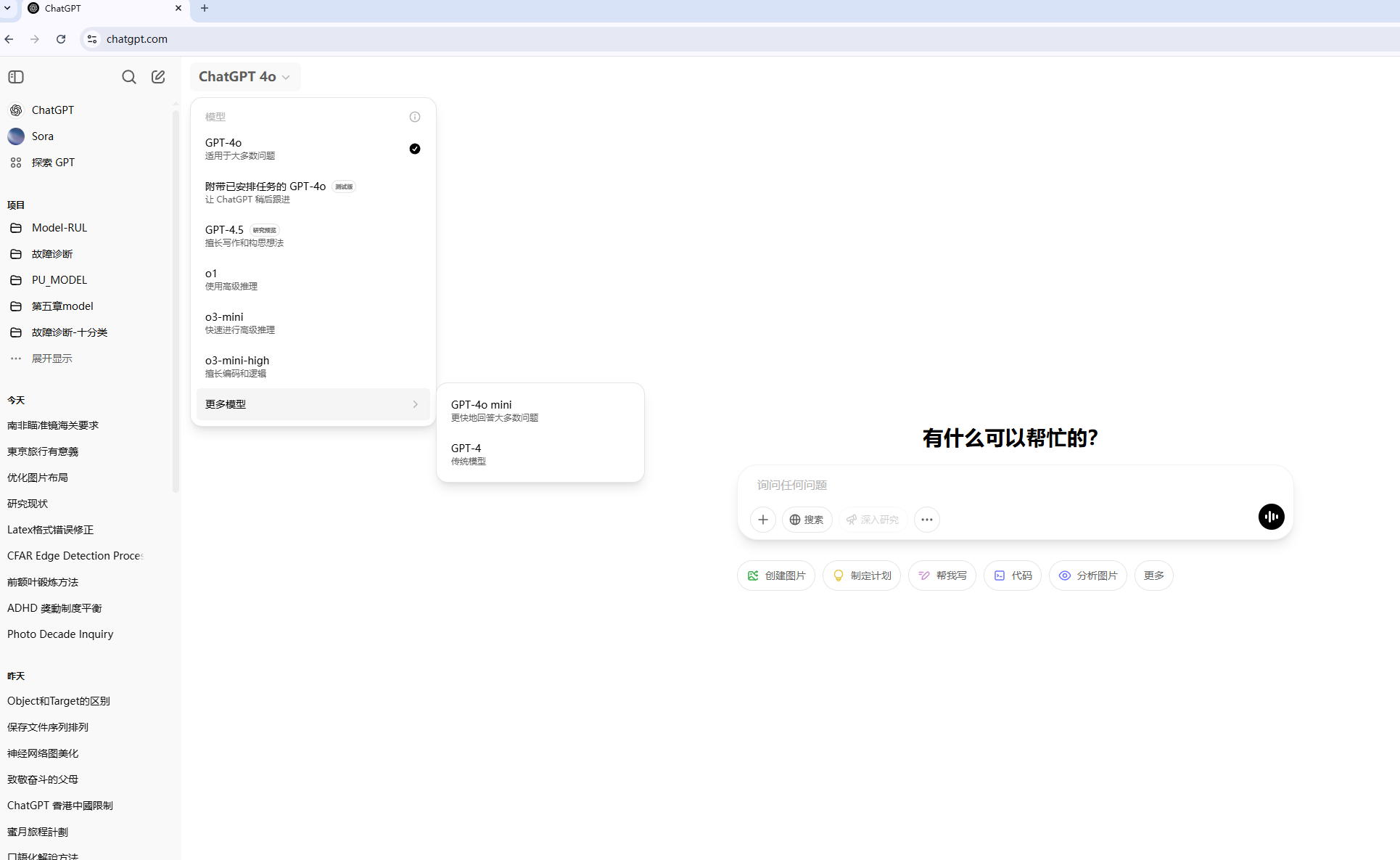Open the tab search chevron at the top left
The width and height of the screenshot is (1400, 860).
7,8
